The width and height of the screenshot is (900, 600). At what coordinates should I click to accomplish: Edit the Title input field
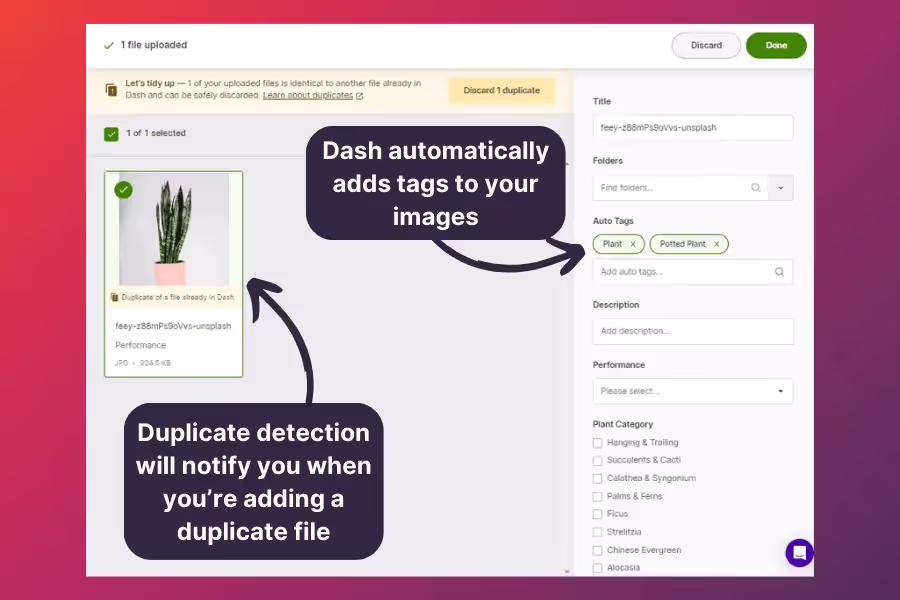pos(693,127)
